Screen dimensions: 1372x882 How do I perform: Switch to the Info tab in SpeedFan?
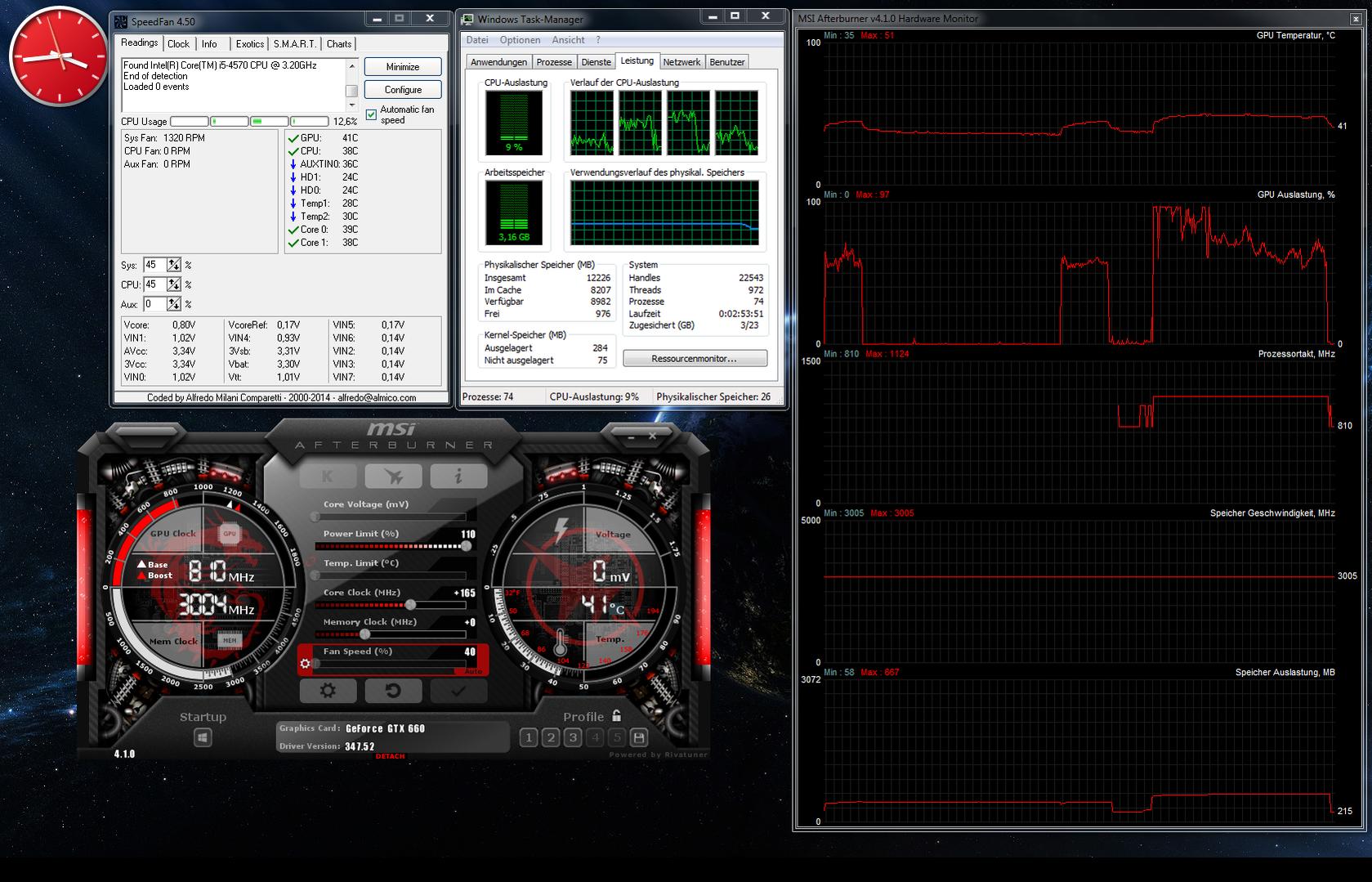209,44
